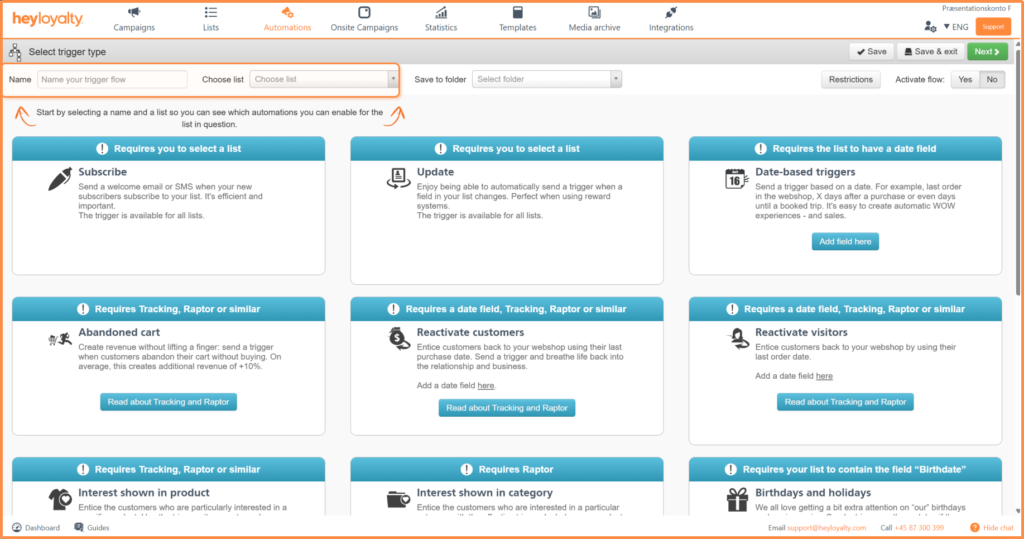
Task: Open the Integrations plug icon
Action: 671,12
